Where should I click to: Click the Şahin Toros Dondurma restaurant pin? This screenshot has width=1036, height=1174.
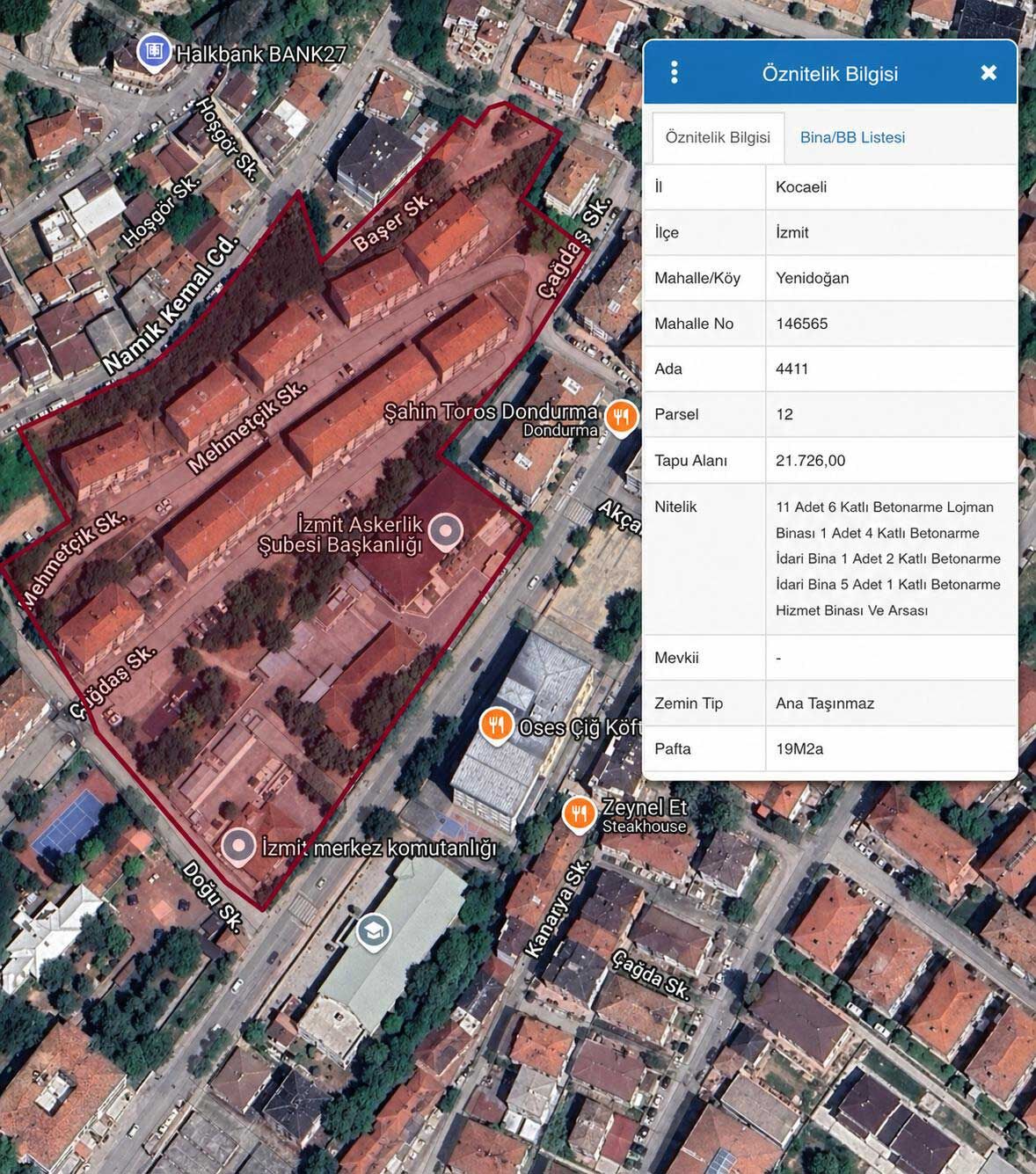coord(622,415)
